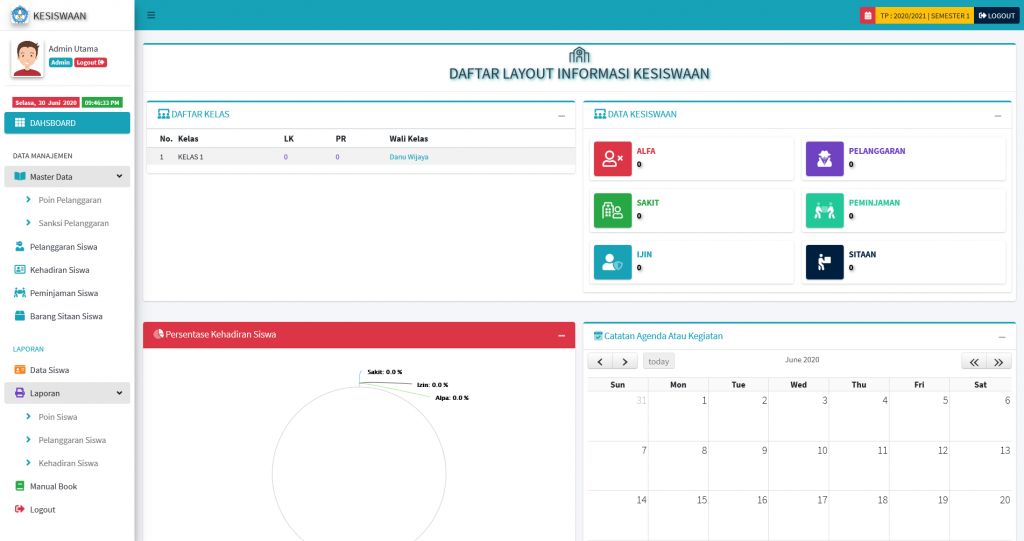Click the teal IJIN icon tile

click(612, 262)
